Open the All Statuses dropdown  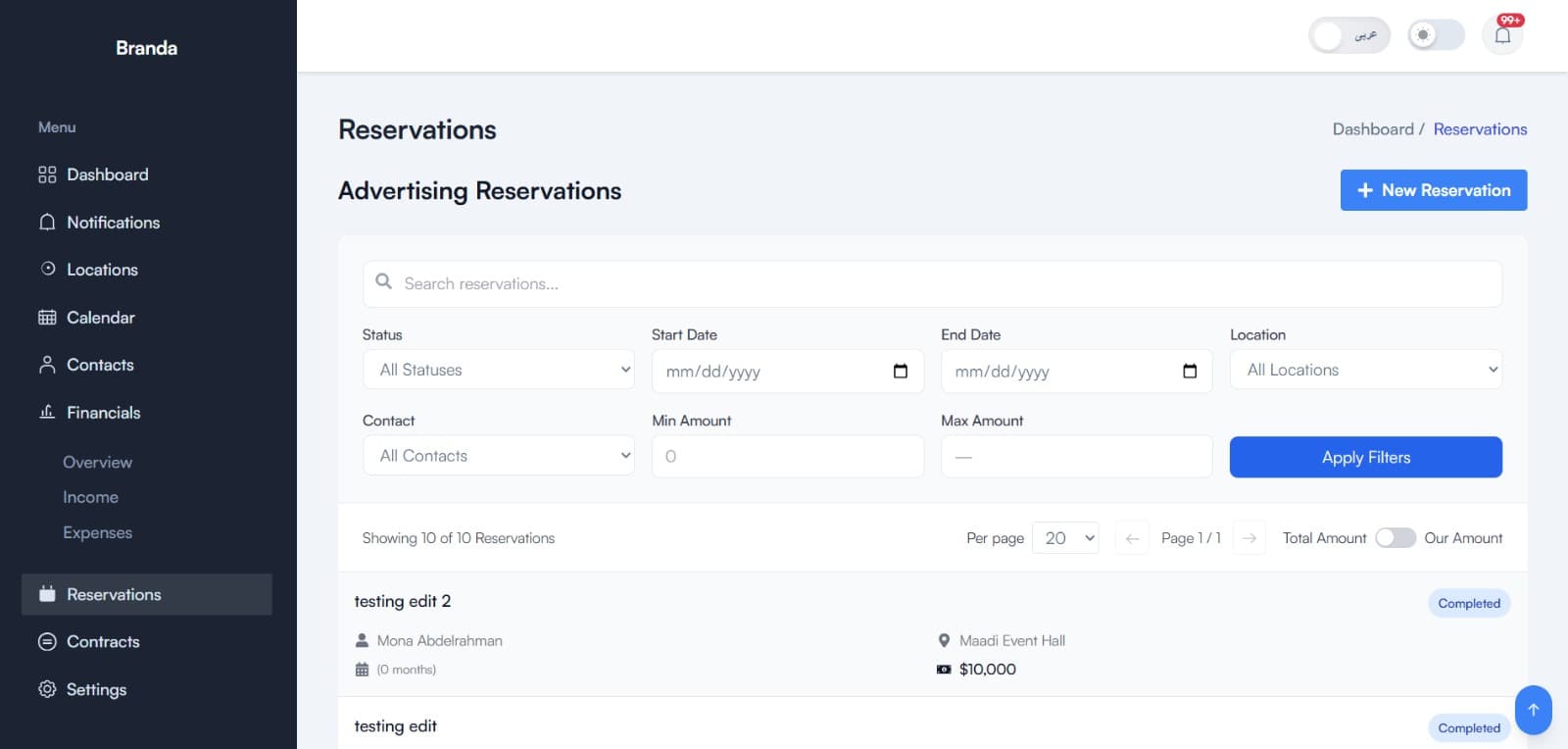coord(499,370)
